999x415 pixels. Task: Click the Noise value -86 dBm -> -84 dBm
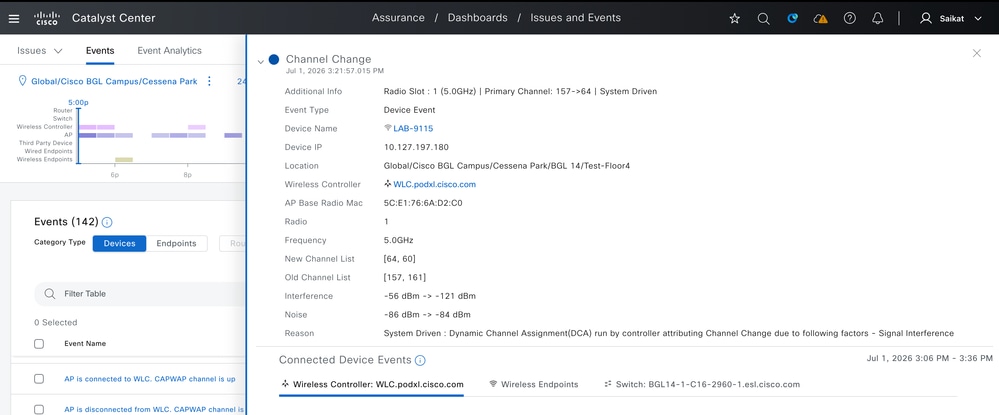click(x=427, y=315)
